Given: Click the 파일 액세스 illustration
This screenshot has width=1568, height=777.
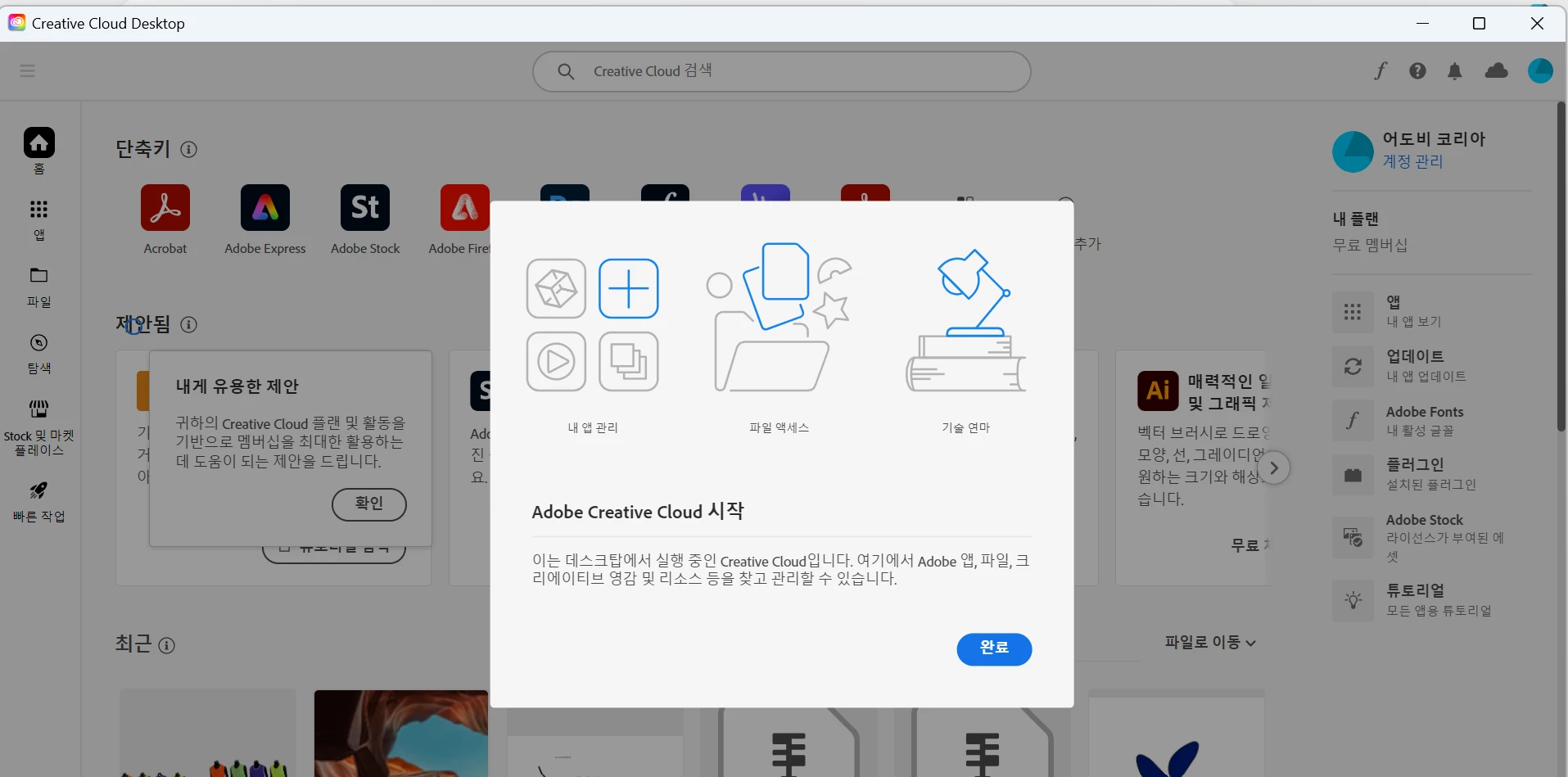Looking at the screenshot, I should click(x=779, y=317).
